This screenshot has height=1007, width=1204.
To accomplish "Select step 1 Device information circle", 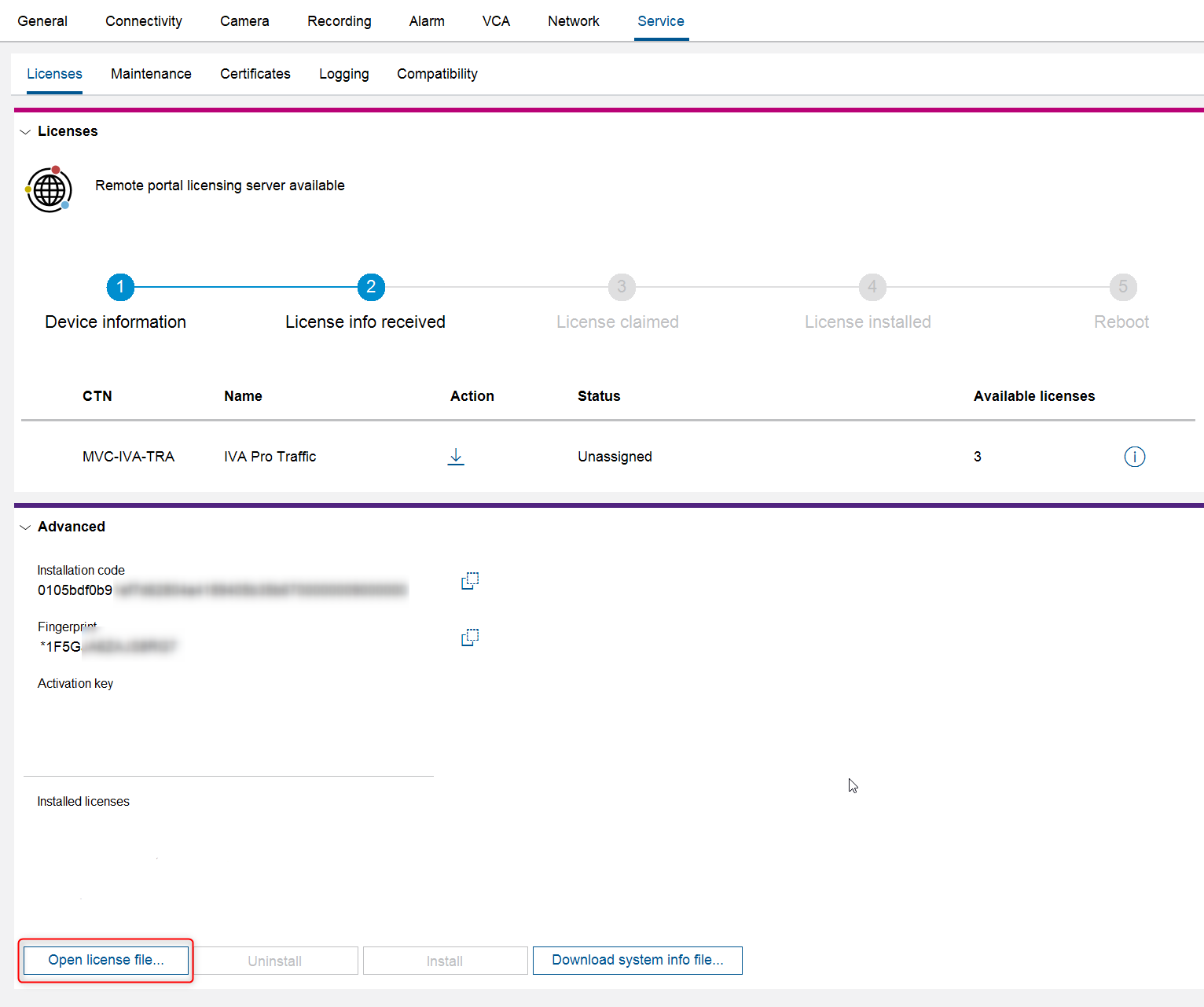I will pyautogui.click(x=119, y=287).
